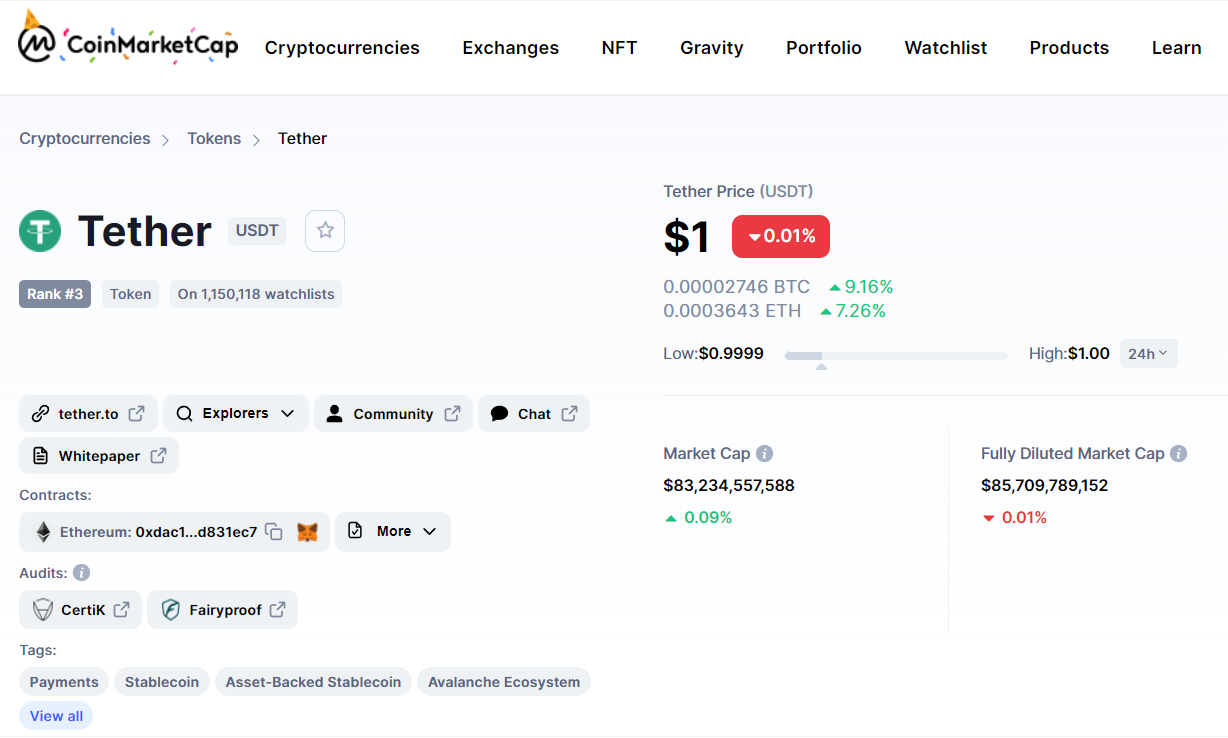Click the external-link arrow next to Fairyproof
This screenshot has width=1228, height=738.
[277, 609]
